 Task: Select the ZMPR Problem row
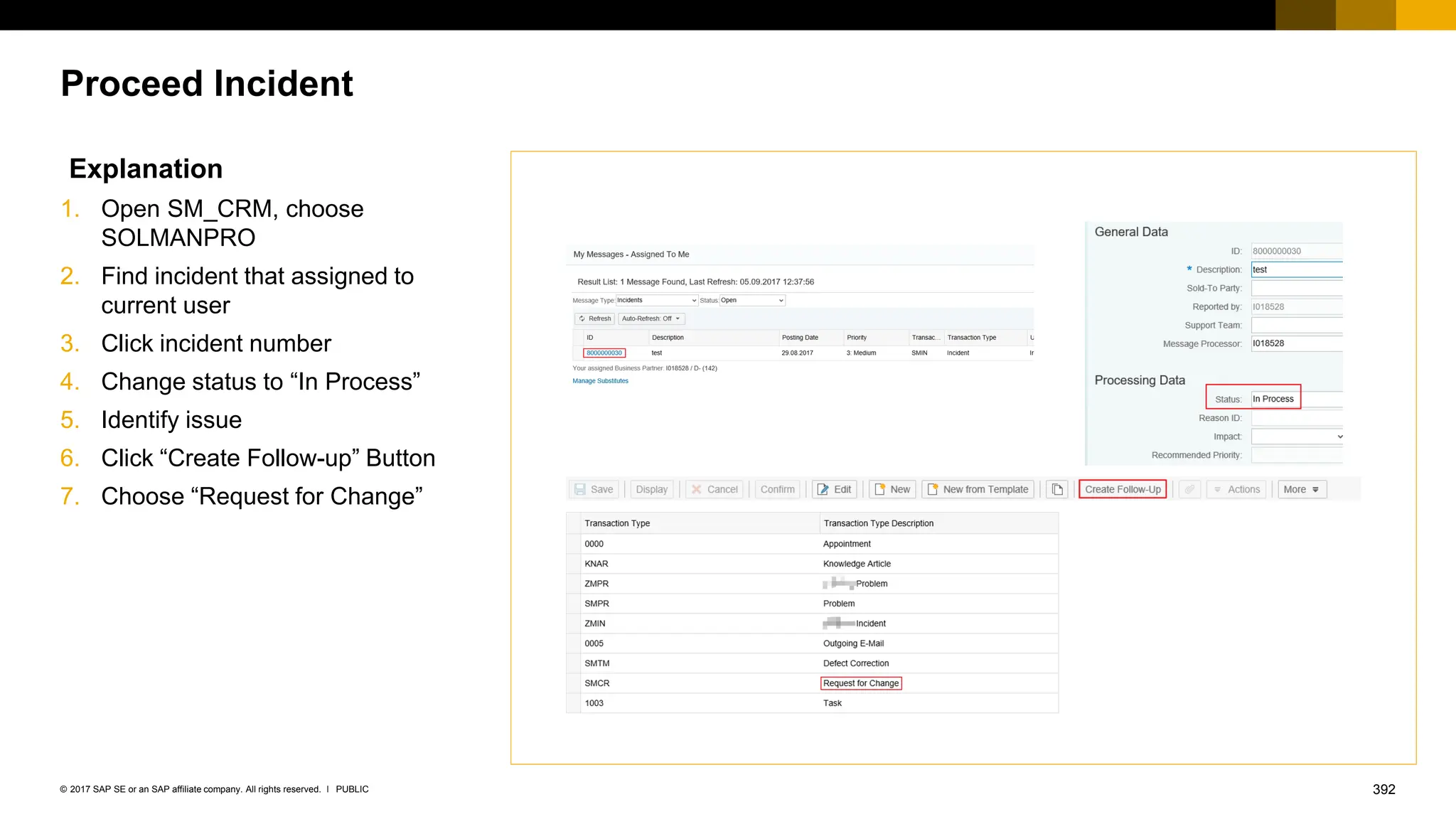point(812,584)
